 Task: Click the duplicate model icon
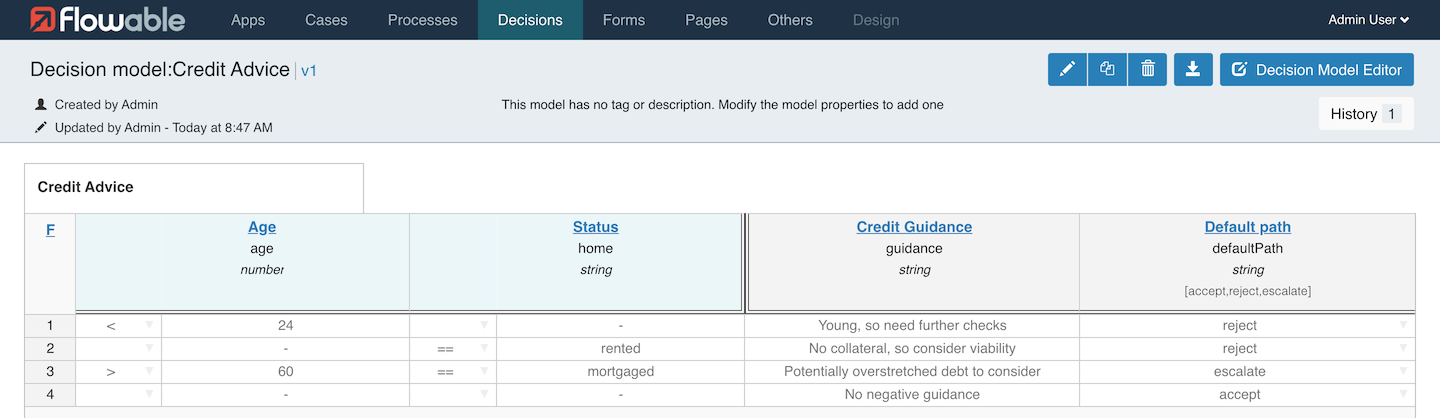[1107, 70]
